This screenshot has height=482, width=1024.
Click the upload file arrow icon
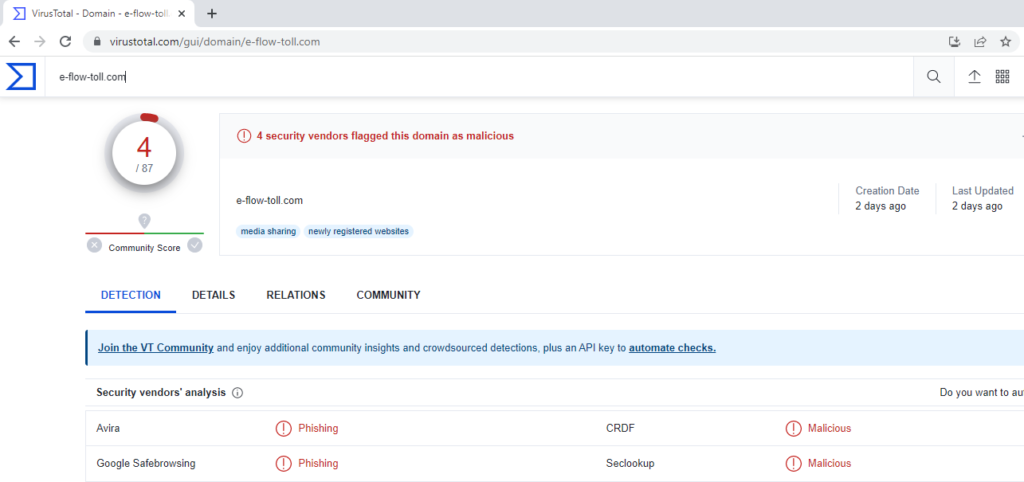point(974,77)
